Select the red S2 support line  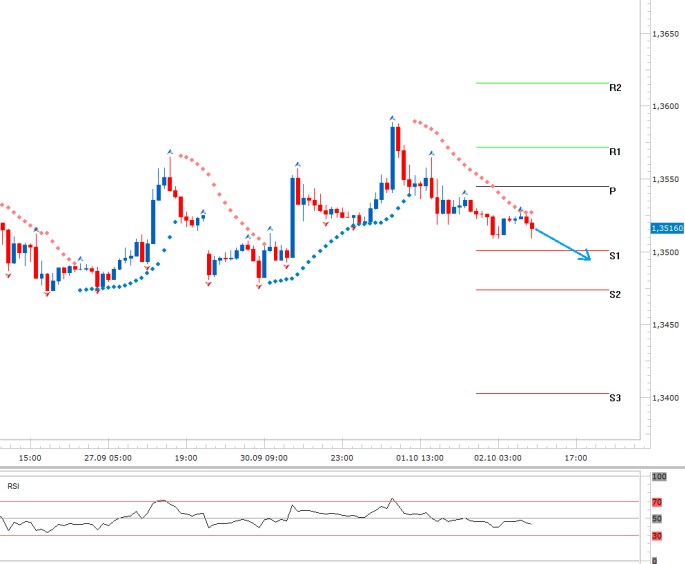click(x=542, y=290)
